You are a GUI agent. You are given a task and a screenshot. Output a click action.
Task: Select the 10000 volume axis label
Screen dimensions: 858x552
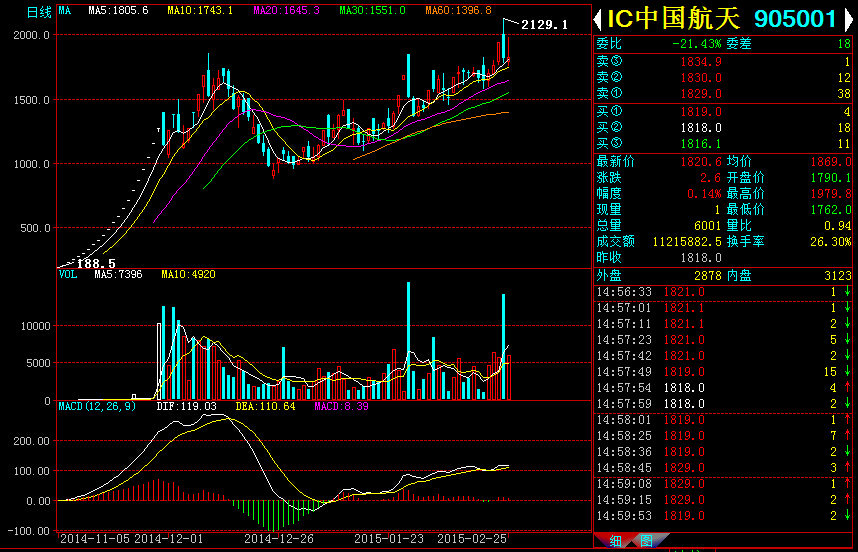[x=36, y=326]
